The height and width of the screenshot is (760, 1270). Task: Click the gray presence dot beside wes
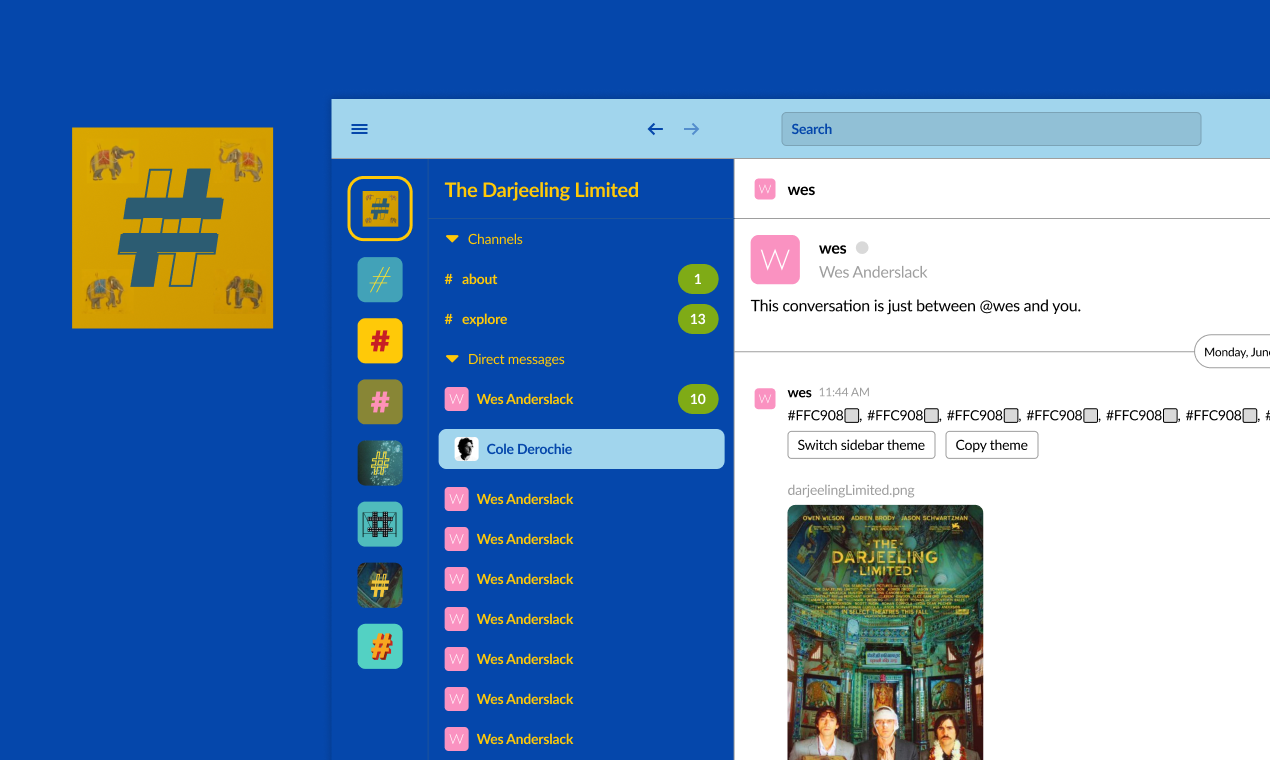click(862, 248)
